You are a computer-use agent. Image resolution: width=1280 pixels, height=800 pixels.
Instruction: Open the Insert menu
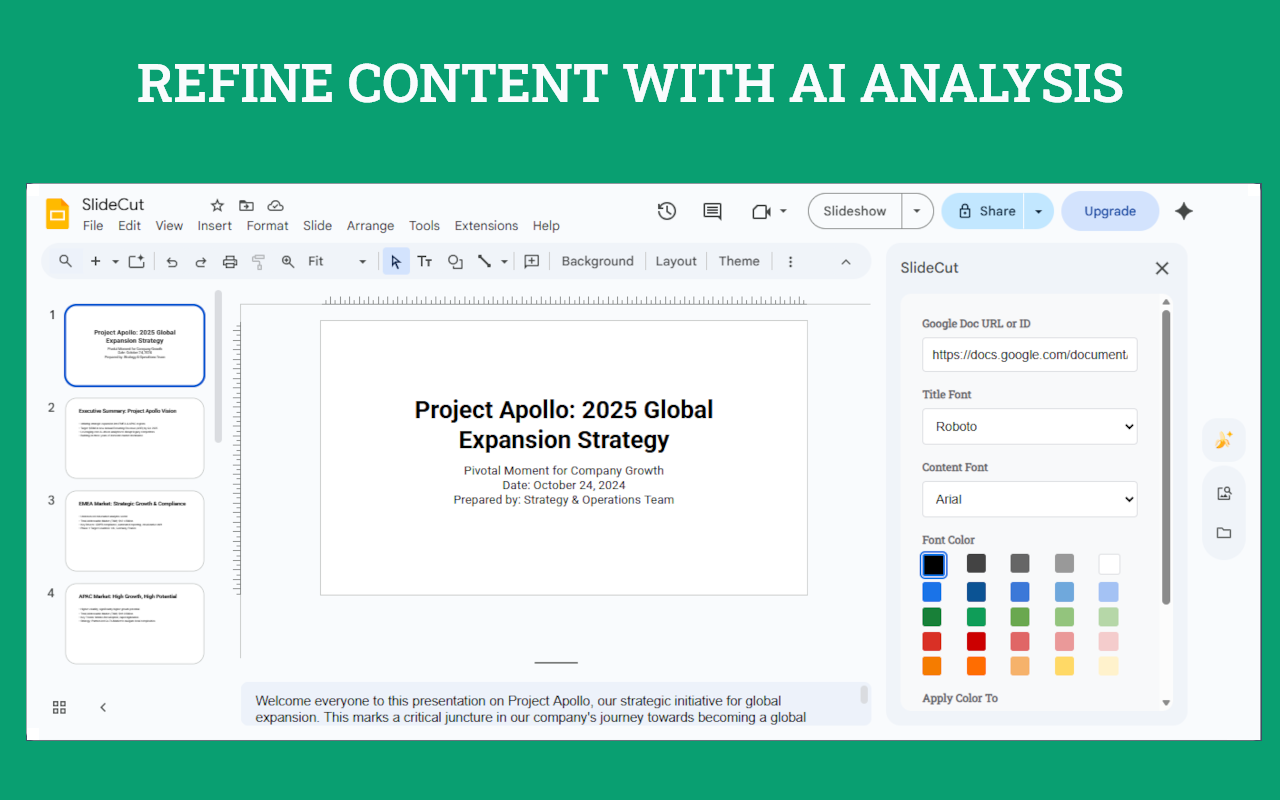(x=215, y=226)
